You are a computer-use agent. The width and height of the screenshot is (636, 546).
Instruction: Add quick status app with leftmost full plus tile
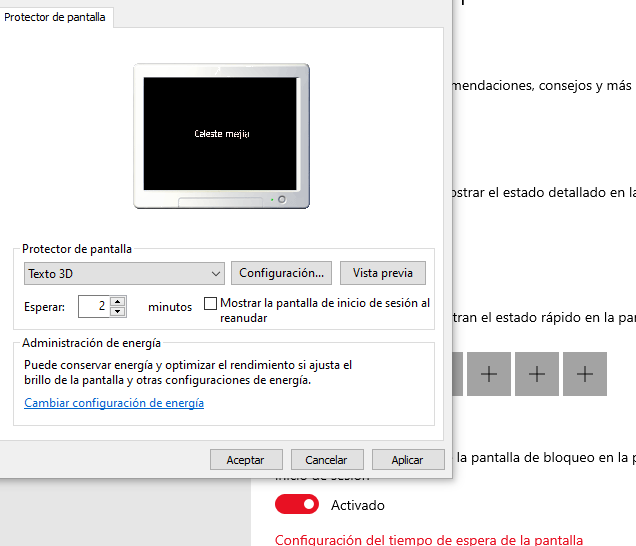[488, 374]
